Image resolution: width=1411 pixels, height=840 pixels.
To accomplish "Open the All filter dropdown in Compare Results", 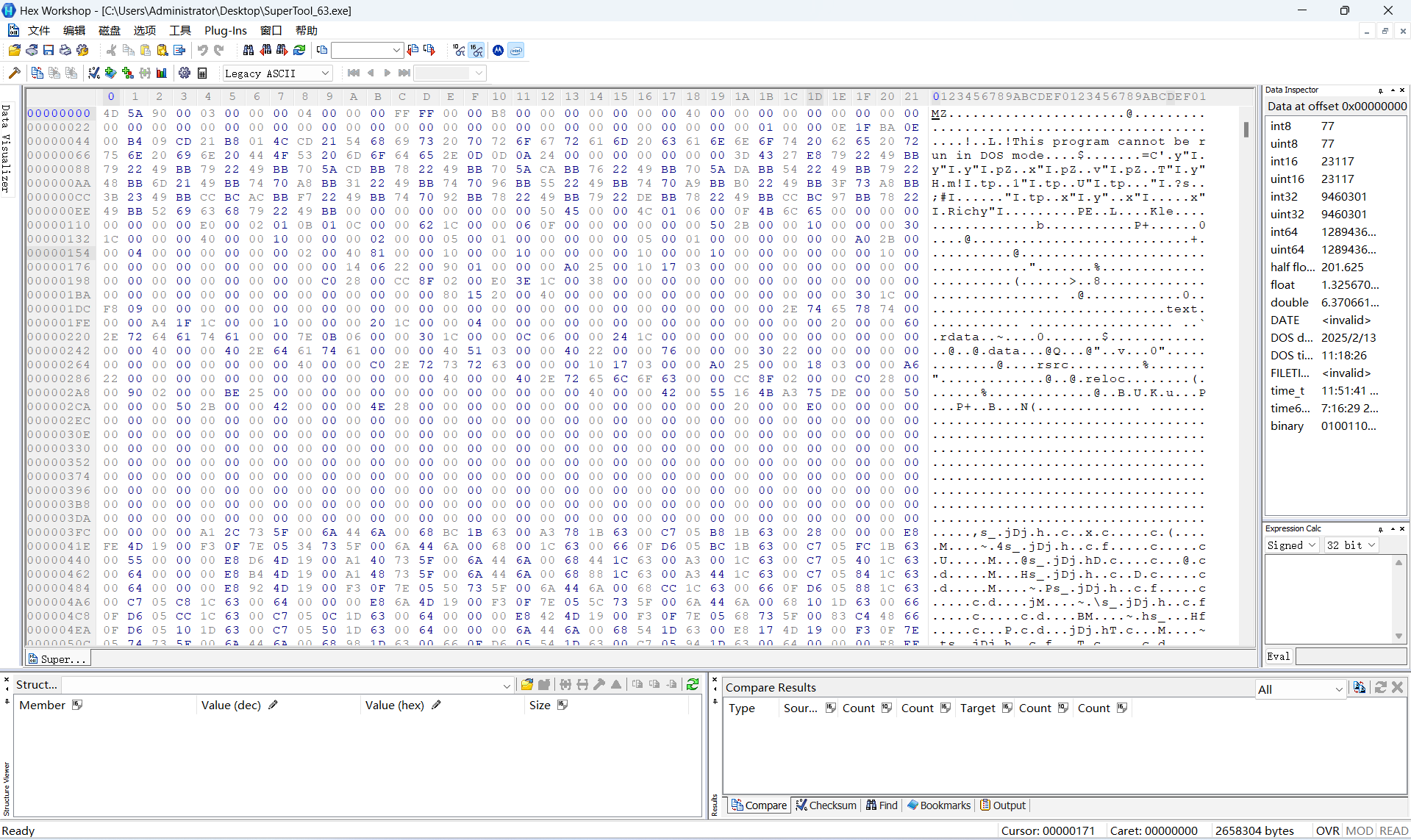I will tap(1300, 689).
